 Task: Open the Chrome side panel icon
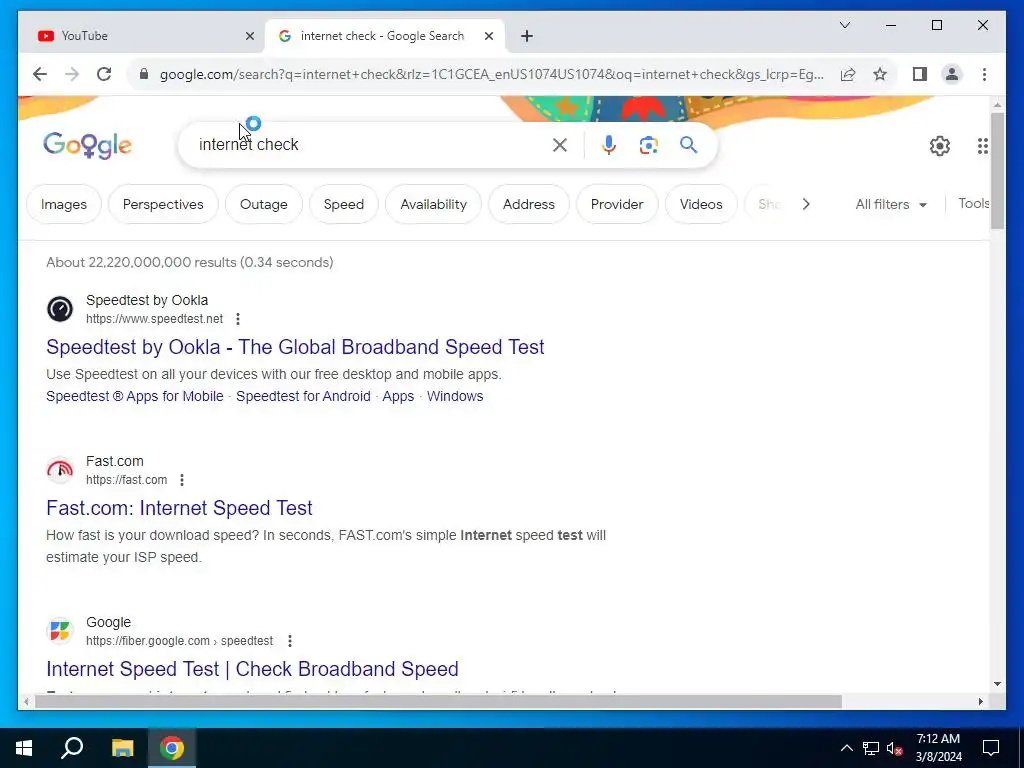920,74
